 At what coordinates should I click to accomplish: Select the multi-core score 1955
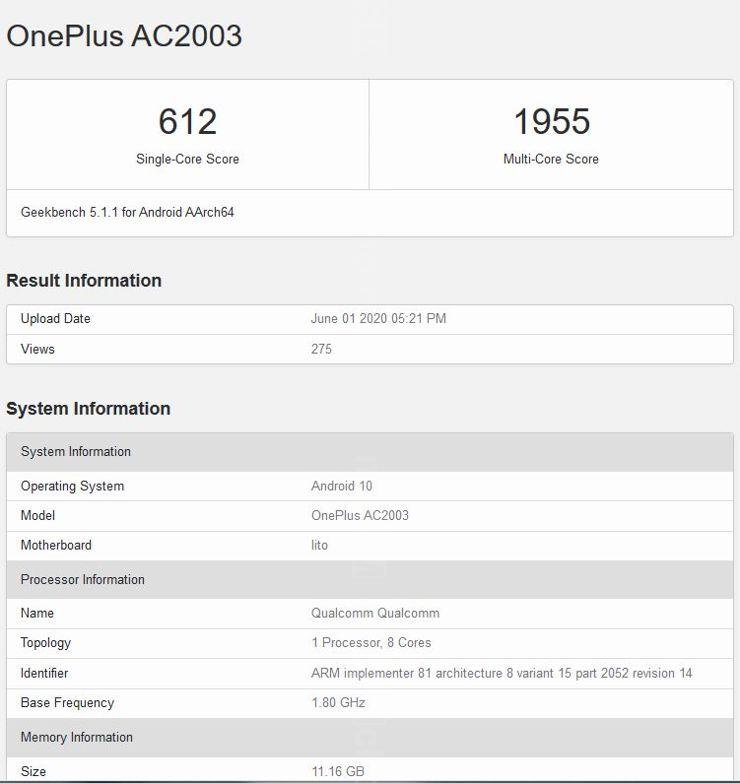pos(552,121)
